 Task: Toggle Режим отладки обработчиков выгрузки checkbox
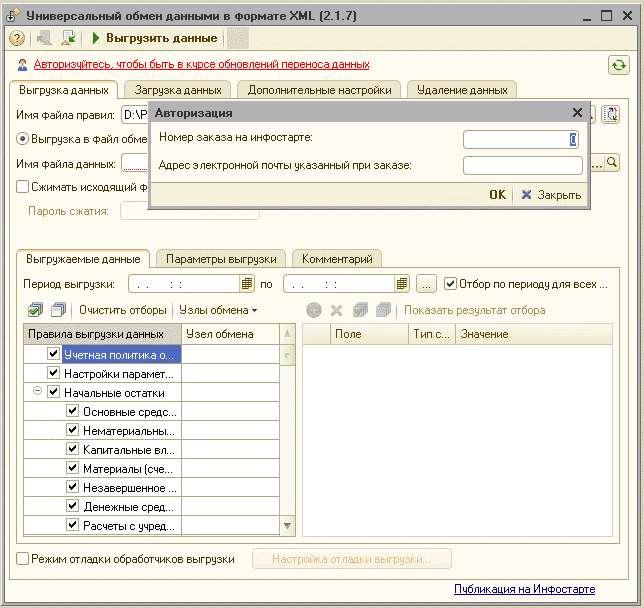[22, 559]
